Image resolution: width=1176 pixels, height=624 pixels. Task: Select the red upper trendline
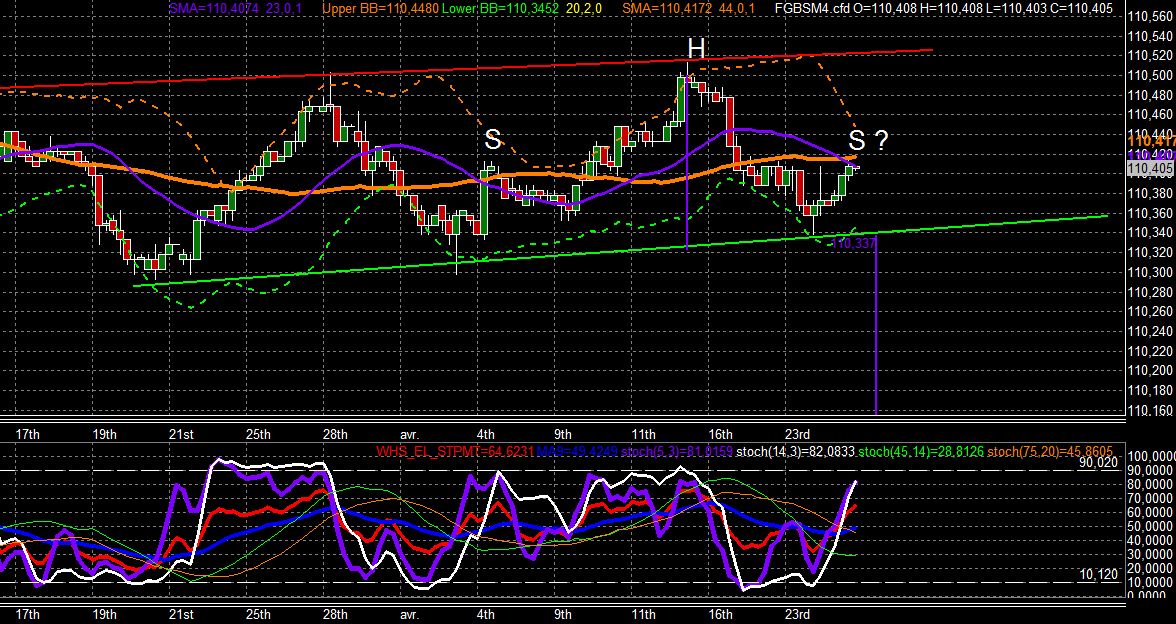[465, 69]
